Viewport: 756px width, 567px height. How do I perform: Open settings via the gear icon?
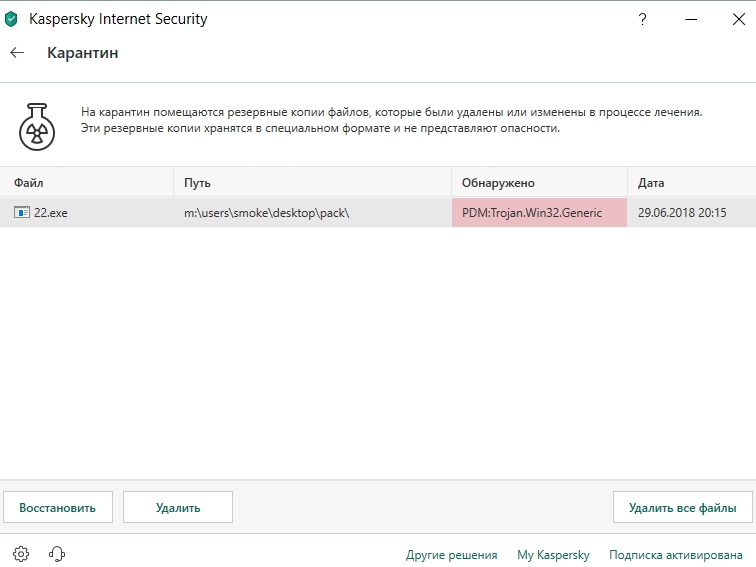[21, 554]
